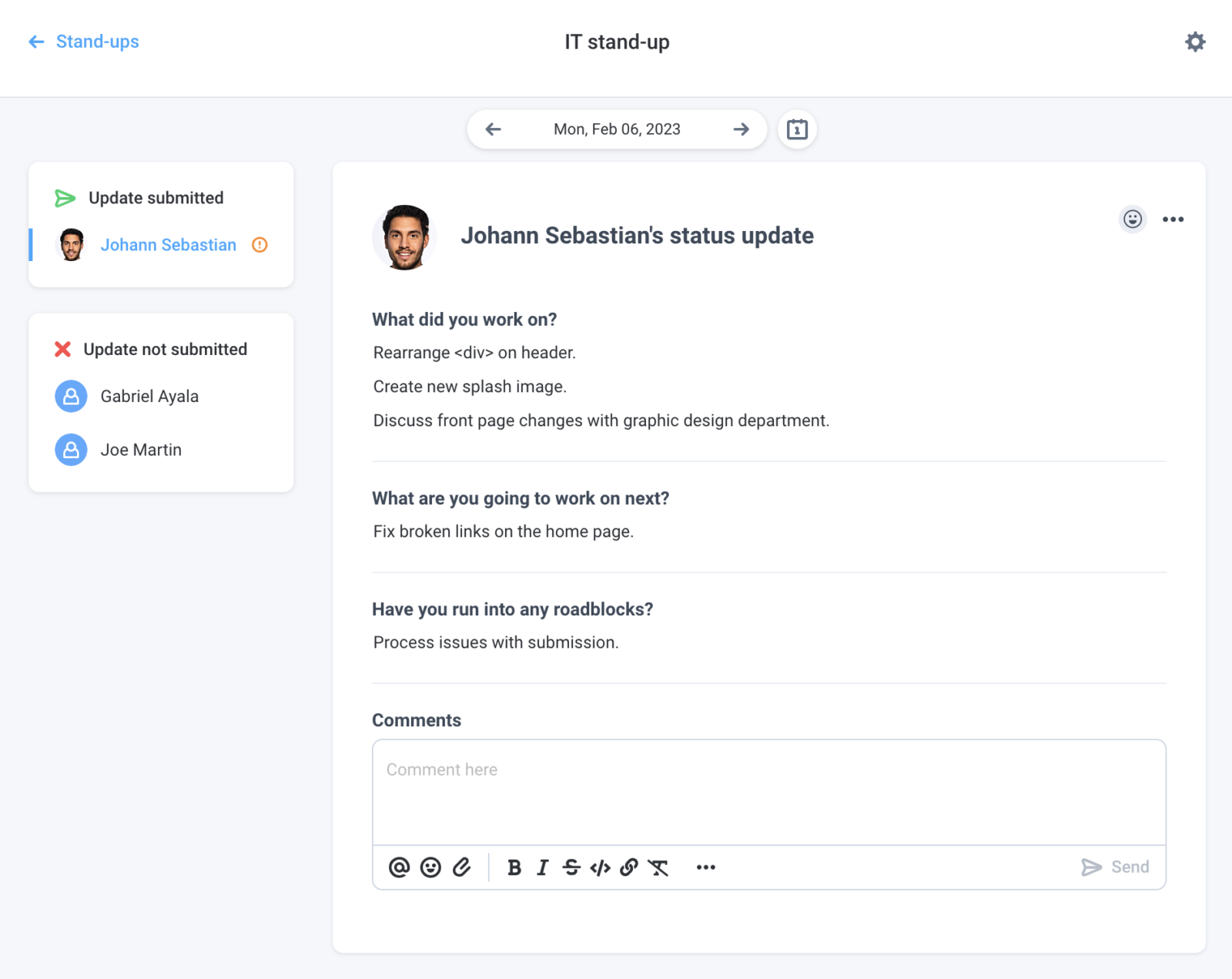1232x979 pixels.
Task: Click the Send comment button
Action: (x=1115, y=867)
